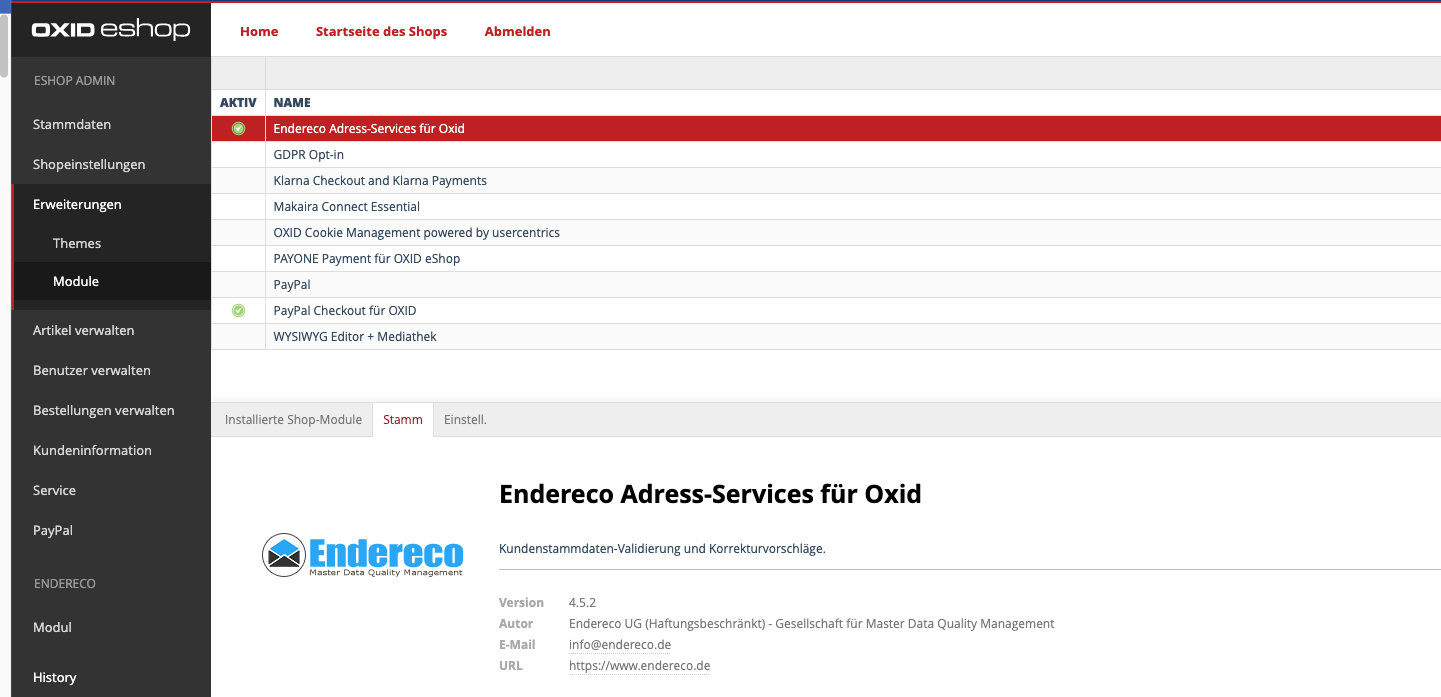Click the OXID eShop logo
The width and height of the screenshot is (1441, 697).
[x=111, y=29]
